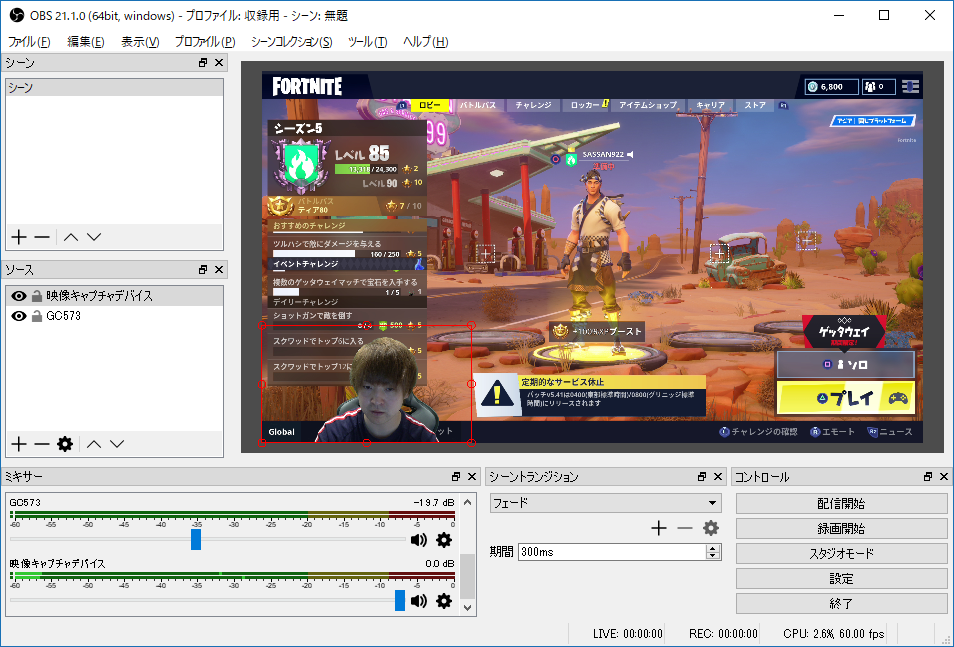Image resolution: width=954 pixels, height=647 pixels.
Task: Remove selected source with minus icon
Action: [42, 444]
